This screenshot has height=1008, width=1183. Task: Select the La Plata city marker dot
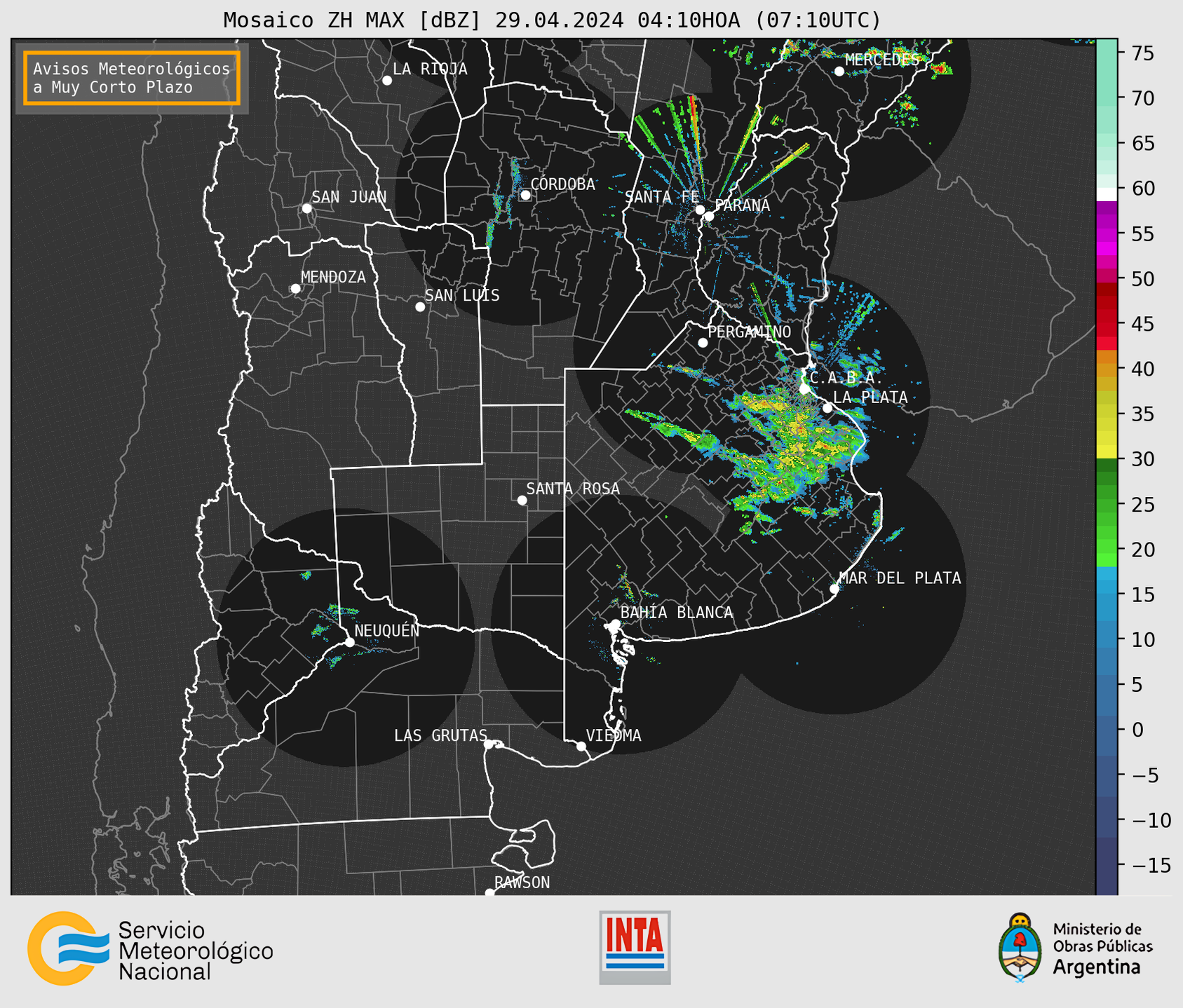point(827,408)
